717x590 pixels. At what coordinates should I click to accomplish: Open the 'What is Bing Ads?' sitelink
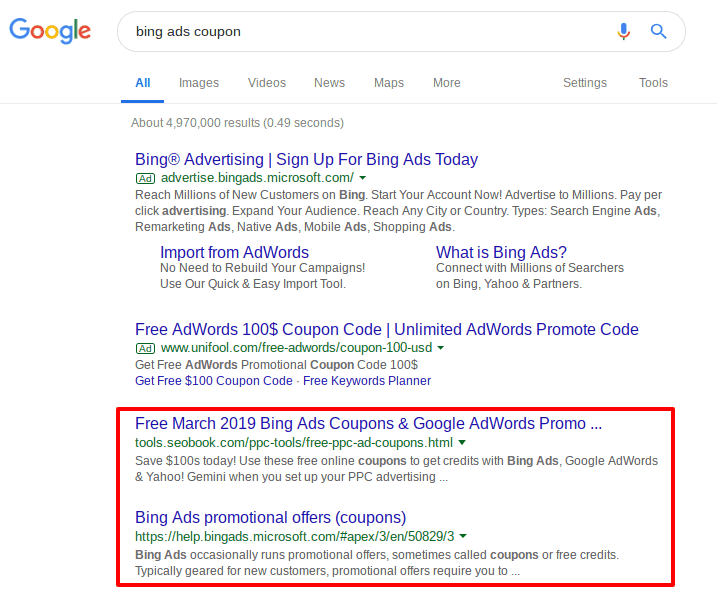501,252
